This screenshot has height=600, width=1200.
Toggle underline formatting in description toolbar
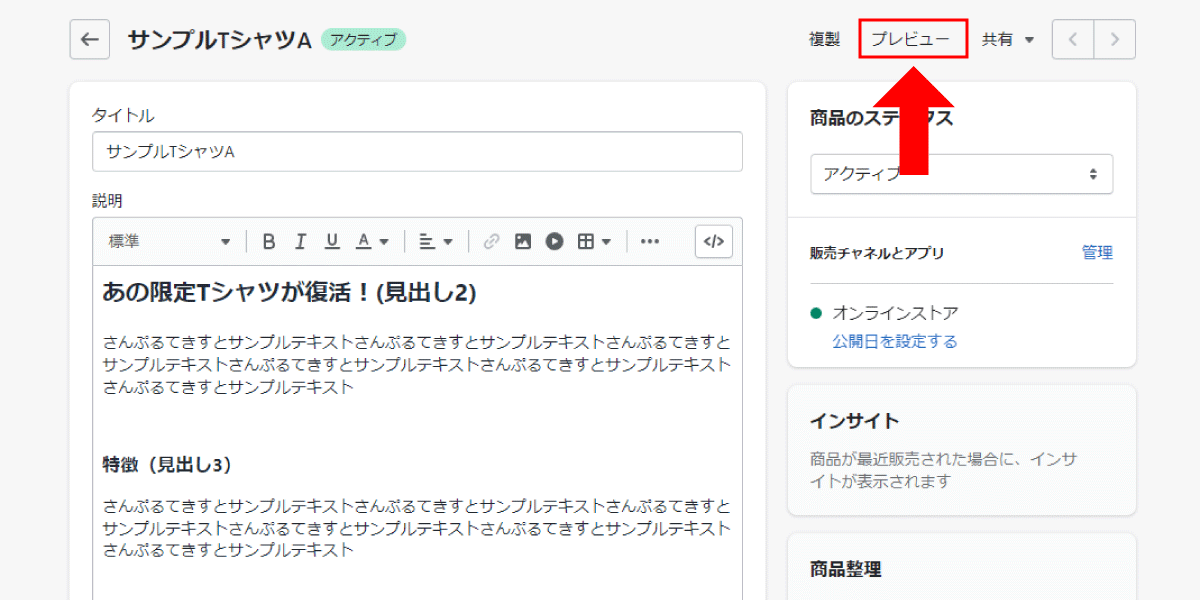[332, 241]
